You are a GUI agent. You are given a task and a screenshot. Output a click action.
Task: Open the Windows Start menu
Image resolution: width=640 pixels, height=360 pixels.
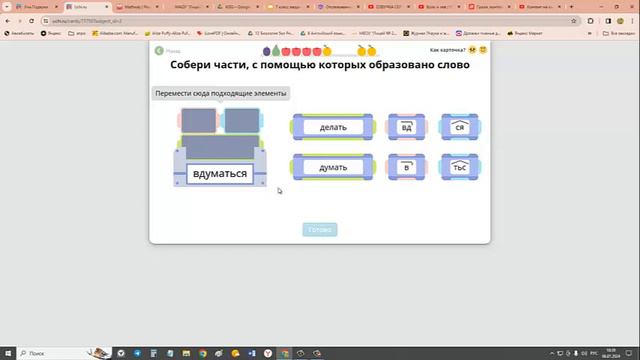8,353
